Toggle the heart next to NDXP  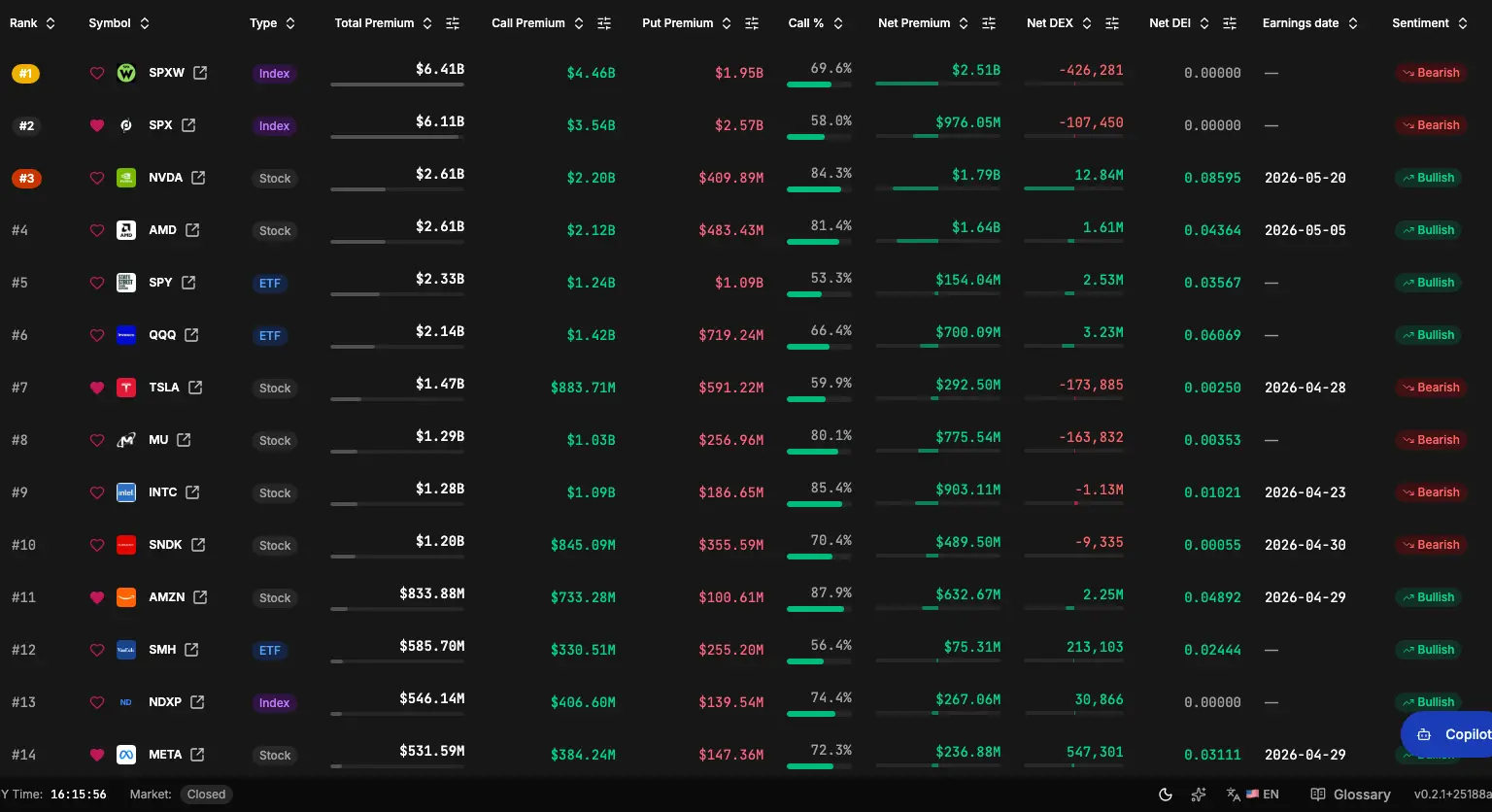97,702
